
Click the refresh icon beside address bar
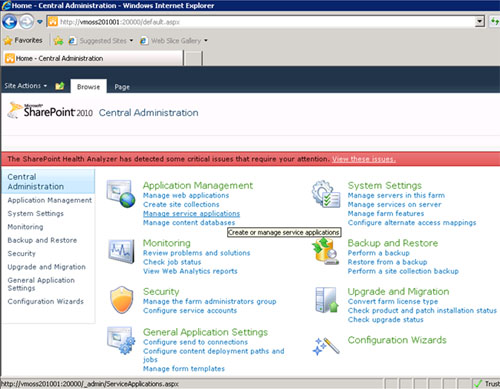click(495, 22)
